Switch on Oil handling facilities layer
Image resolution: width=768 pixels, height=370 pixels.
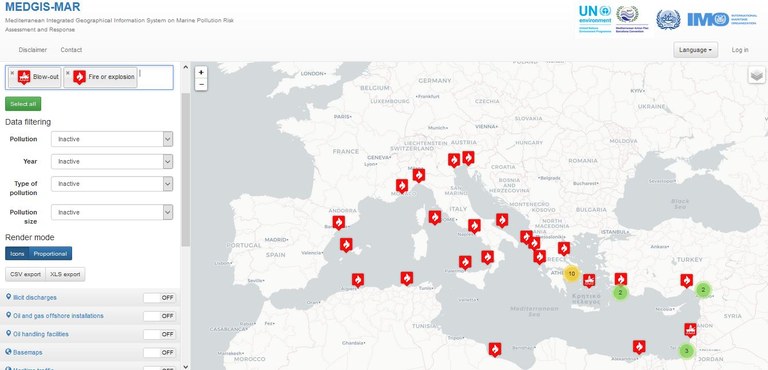point(160,334)
